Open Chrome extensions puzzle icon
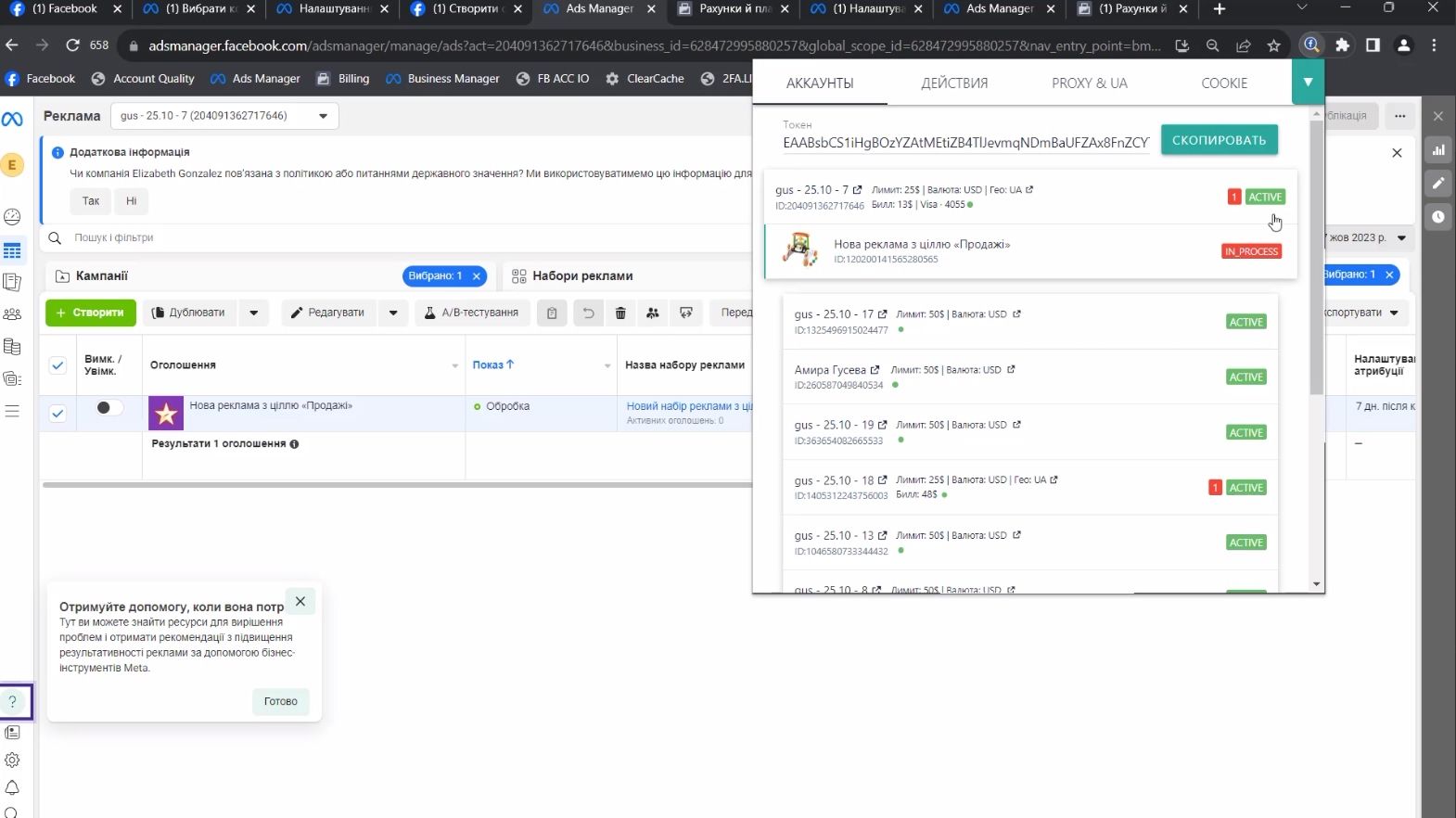This screenshot has width=1456, height=818. point(1342,45)
